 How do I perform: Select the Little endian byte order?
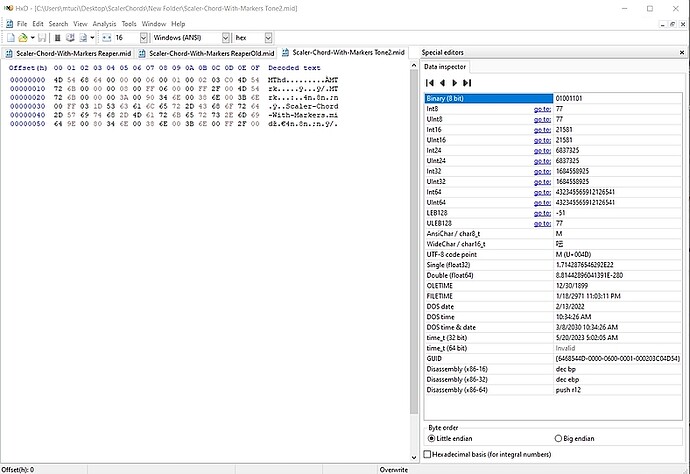450,438
